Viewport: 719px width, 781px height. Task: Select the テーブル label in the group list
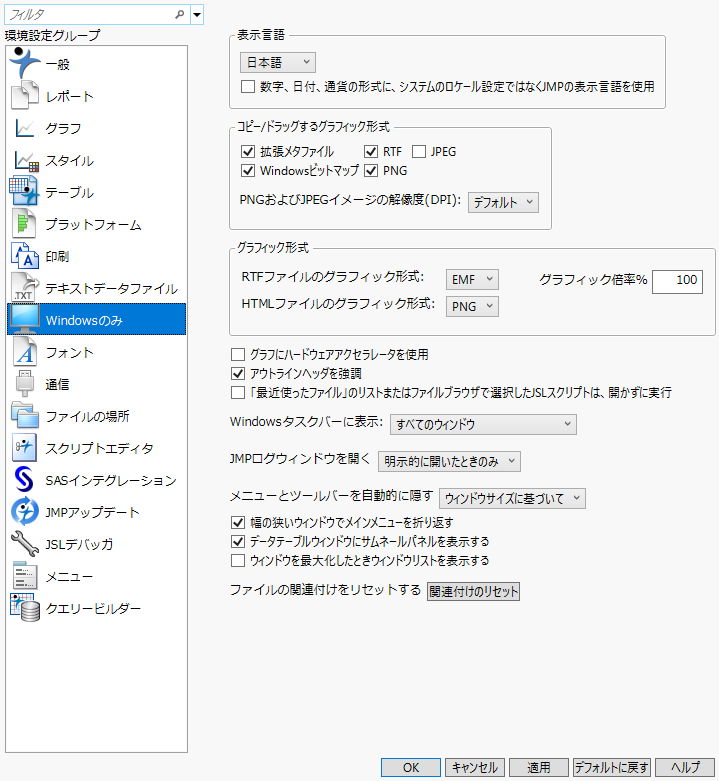click(x=69, y=192)
